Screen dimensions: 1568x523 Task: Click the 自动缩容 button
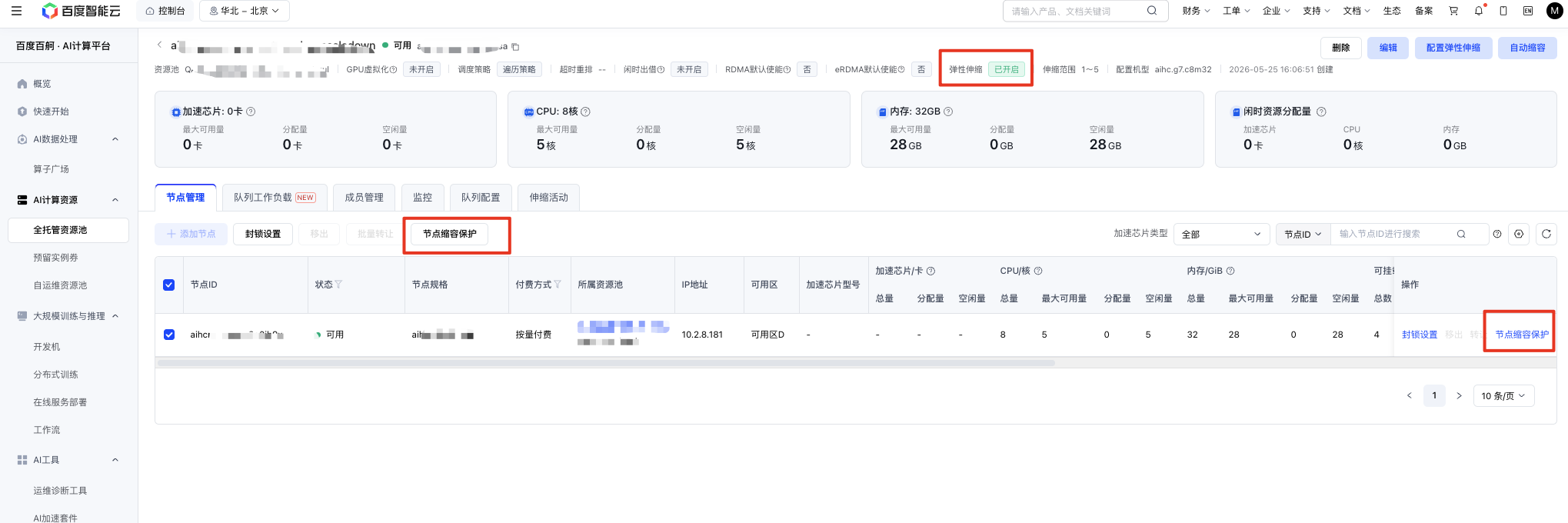pyautogui.click(x=1527, y=48)
